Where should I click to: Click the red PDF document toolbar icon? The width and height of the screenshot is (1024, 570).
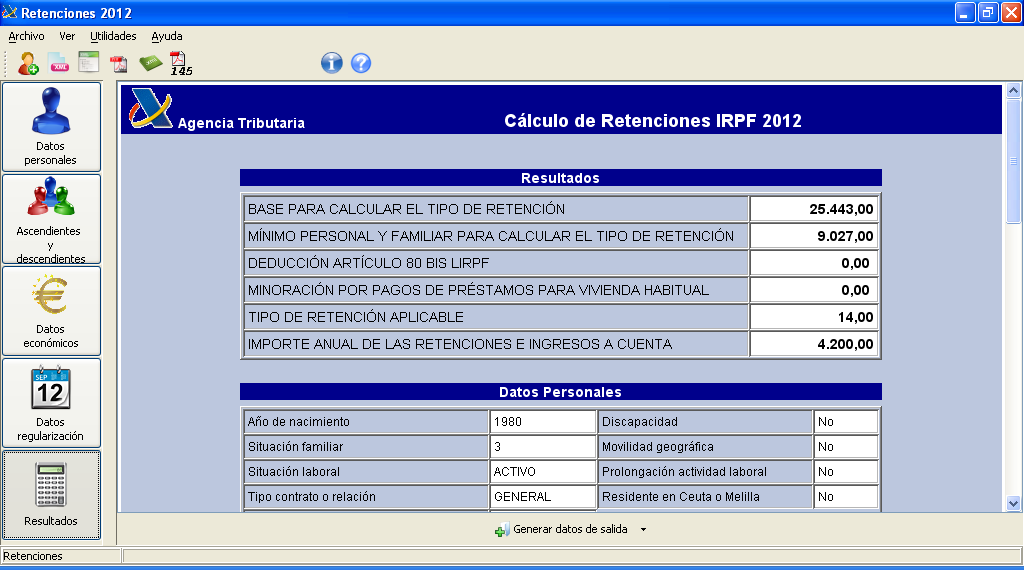pyautogui.click(x=119, y=64)
